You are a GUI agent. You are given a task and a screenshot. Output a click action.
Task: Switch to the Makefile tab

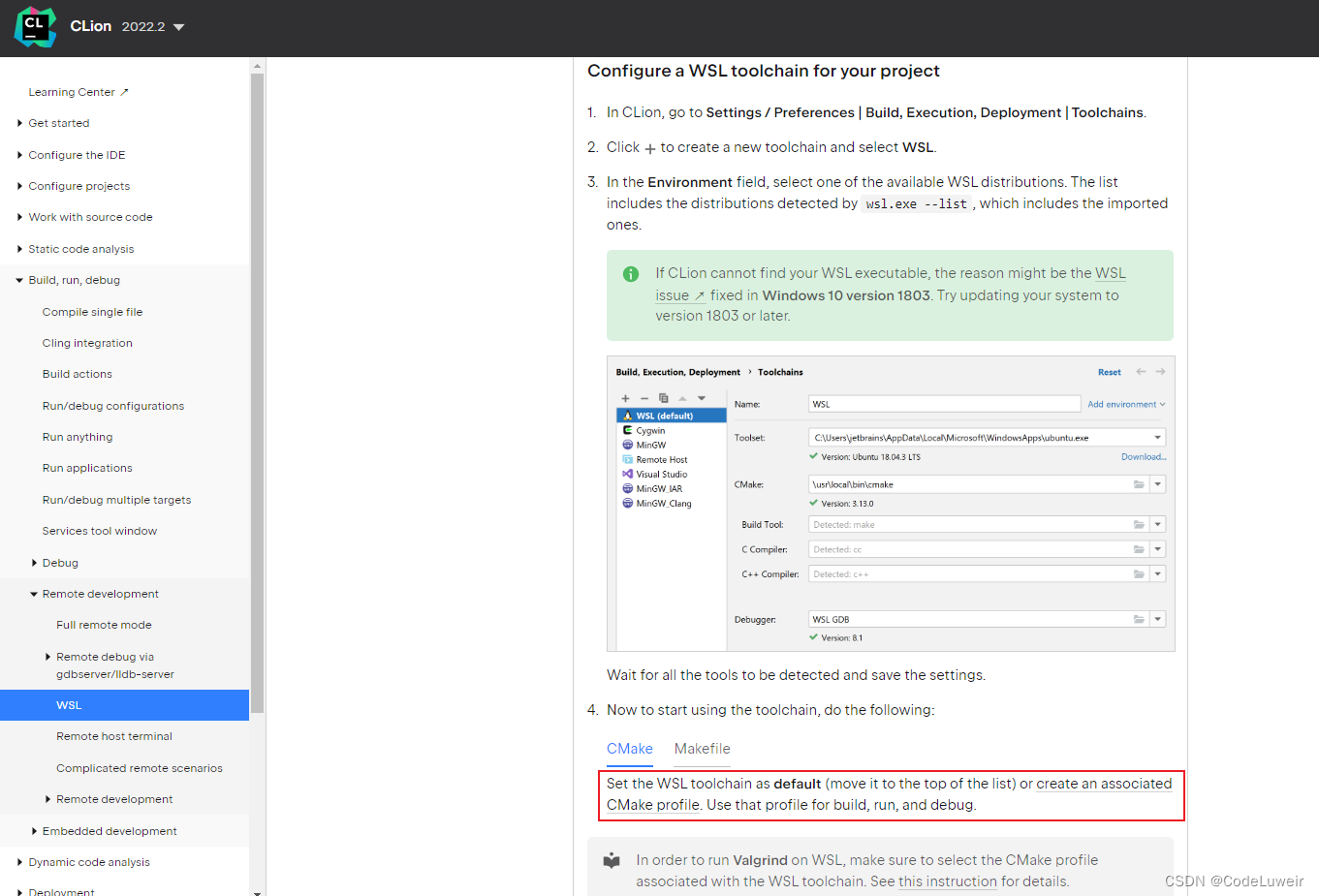pos(703,749)
